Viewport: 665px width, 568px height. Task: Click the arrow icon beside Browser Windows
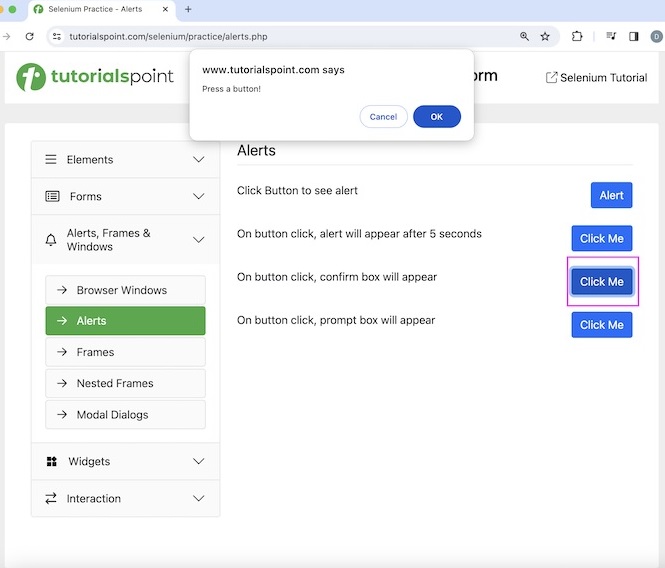click(x=62, y=290)
